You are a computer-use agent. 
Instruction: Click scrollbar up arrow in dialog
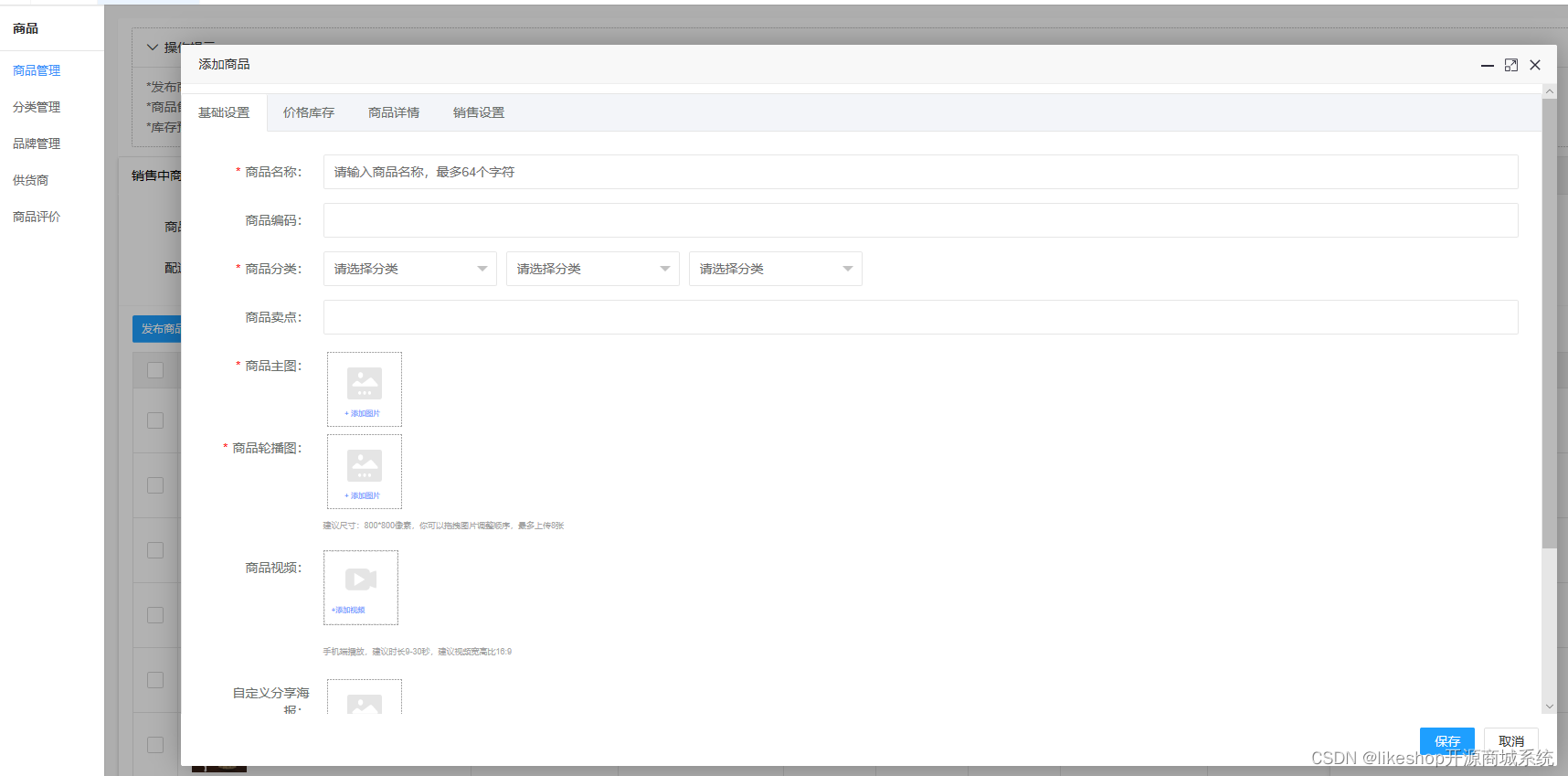click(1549, 91)
